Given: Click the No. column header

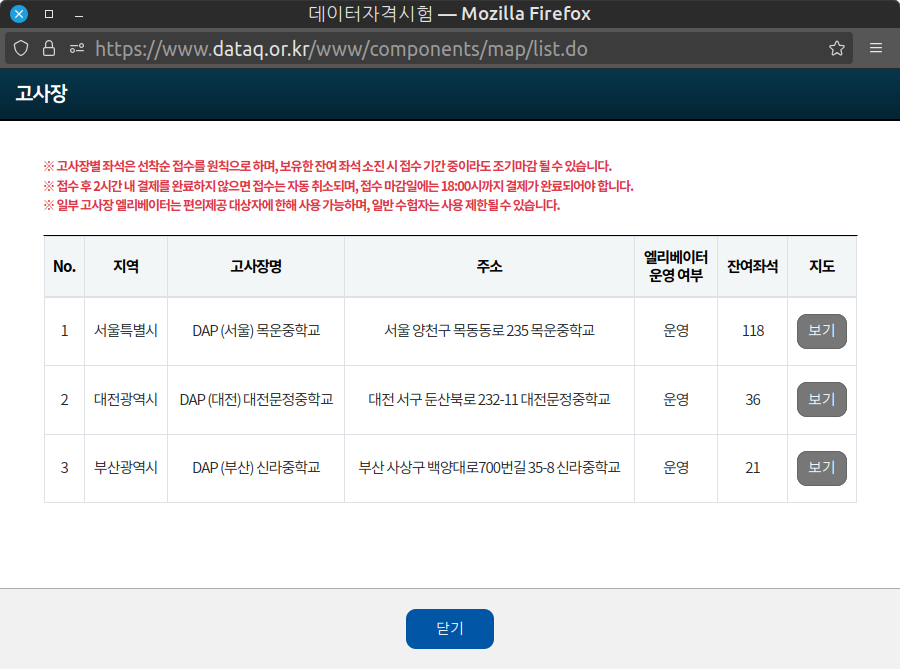Looking at the screenshot, I should pos(64,266).
